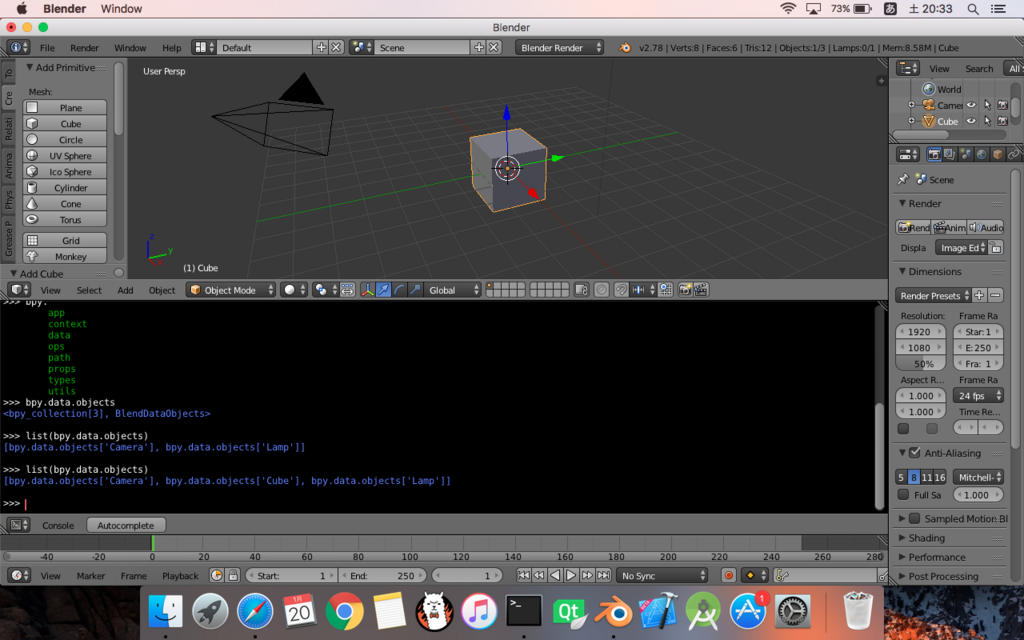
Task: Open the Select menu in 3D view
Action: 89,290
